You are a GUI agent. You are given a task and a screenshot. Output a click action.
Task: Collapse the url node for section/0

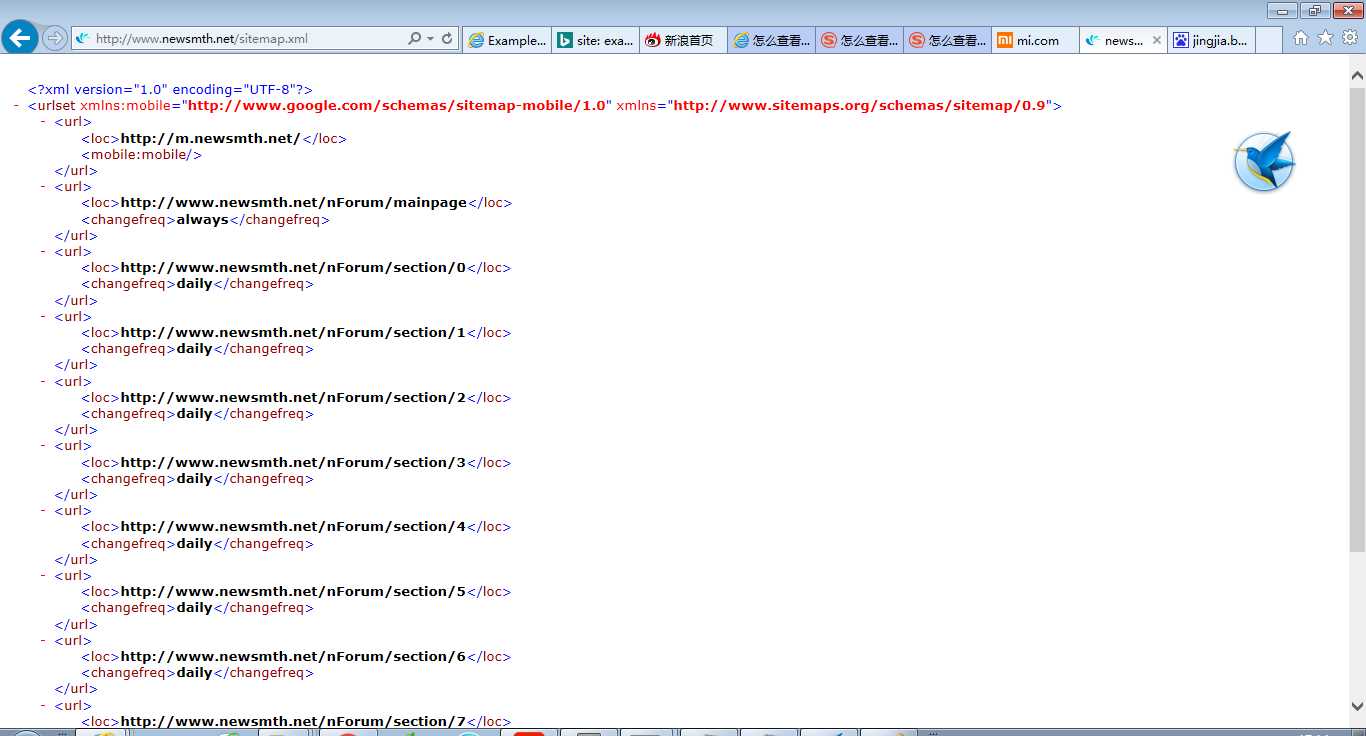[43, 251]
